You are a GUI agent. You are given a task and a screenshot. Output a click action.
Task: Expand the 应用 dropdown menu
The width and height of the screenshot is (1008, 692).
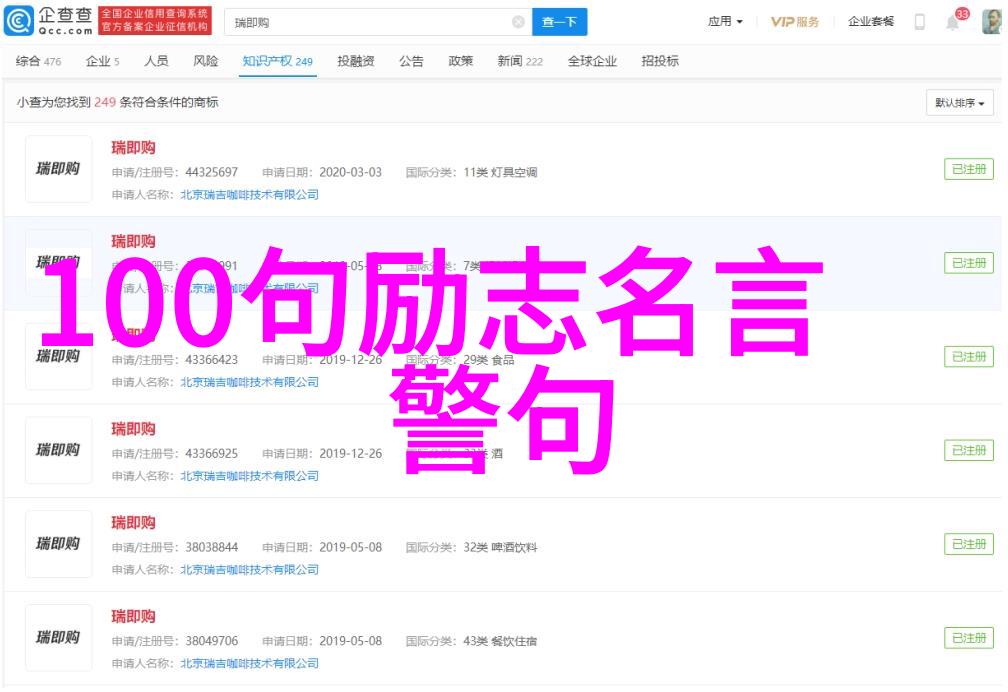725,22
